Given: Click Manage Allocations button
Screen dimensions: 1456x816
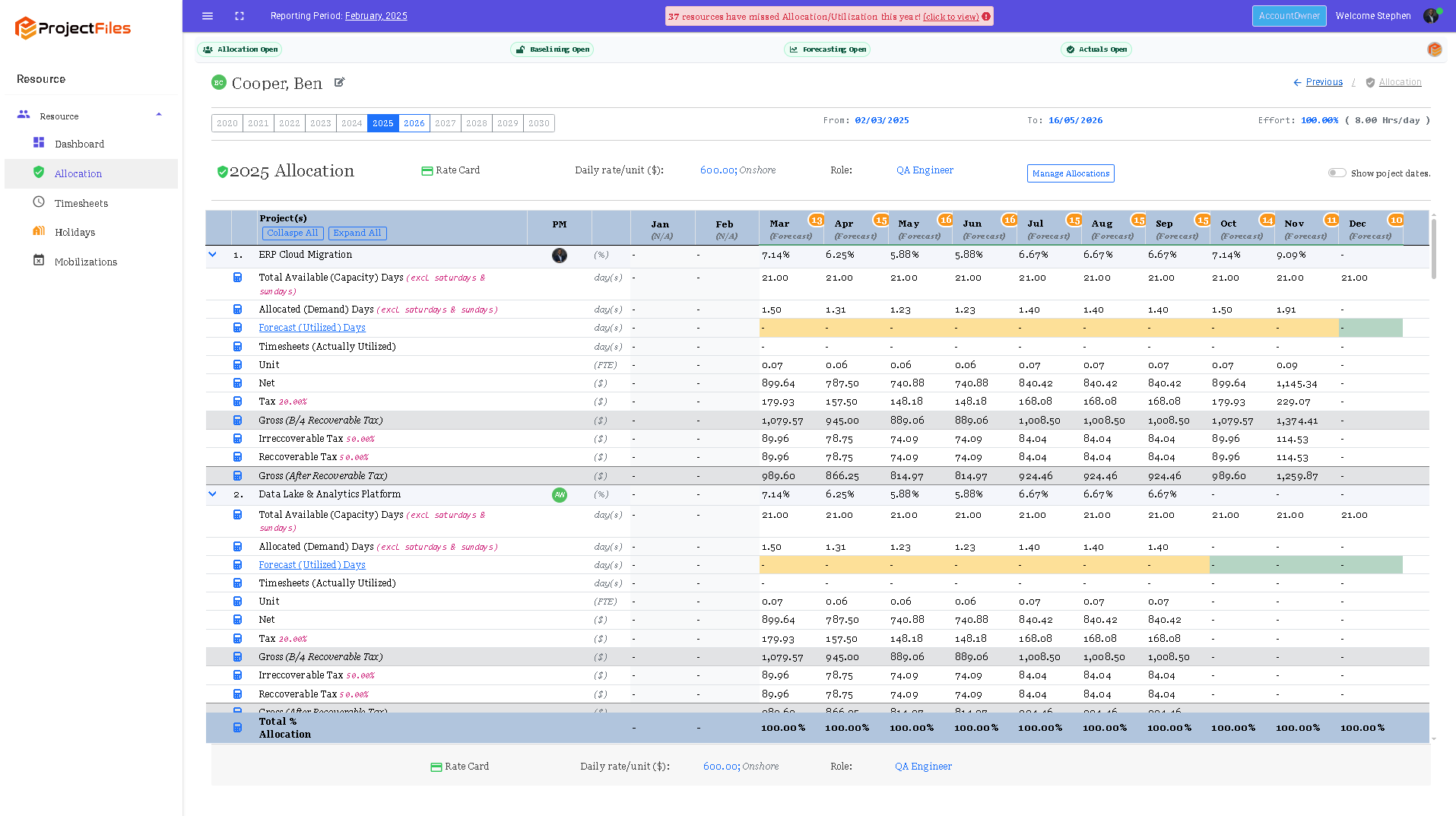Looking at the screenshot, I should coord(1071,173).
